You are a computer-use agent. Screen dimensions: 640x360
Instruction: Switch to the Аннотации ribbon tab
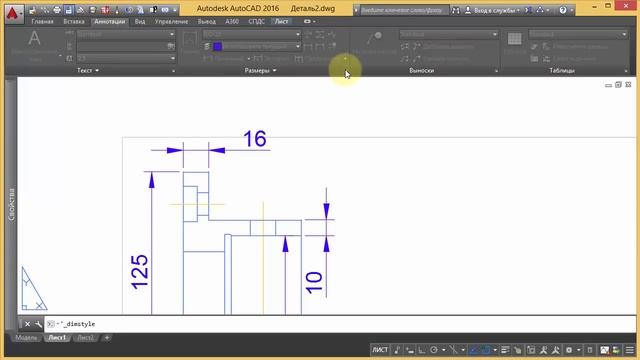tap(109, 22)
